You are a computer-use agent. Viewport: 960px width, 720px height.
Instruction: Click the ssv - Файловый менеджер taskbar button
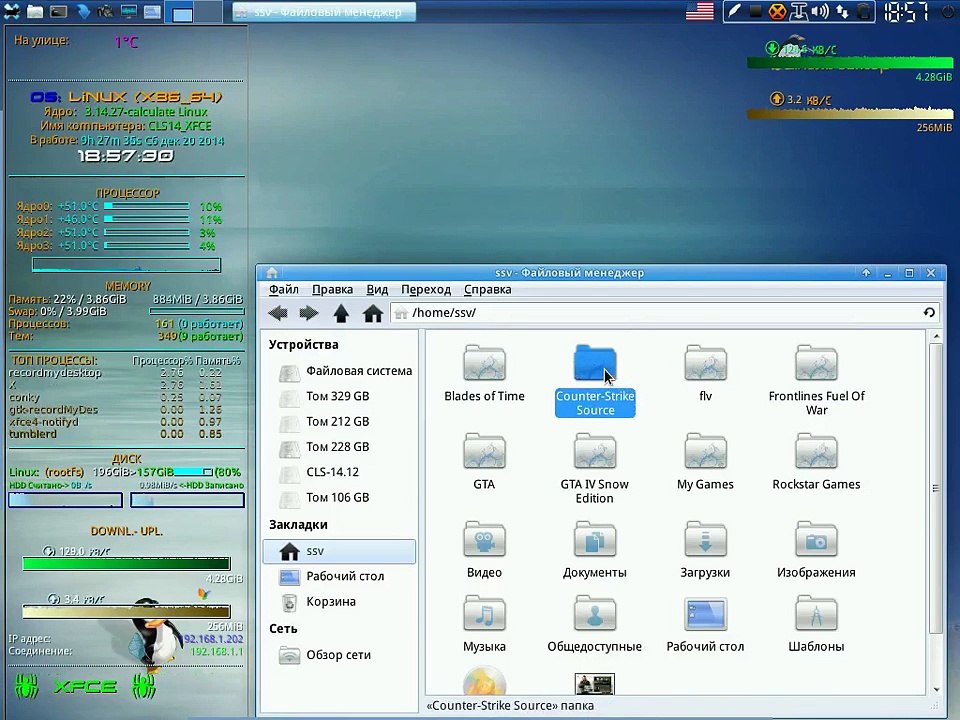pos(324,12)
